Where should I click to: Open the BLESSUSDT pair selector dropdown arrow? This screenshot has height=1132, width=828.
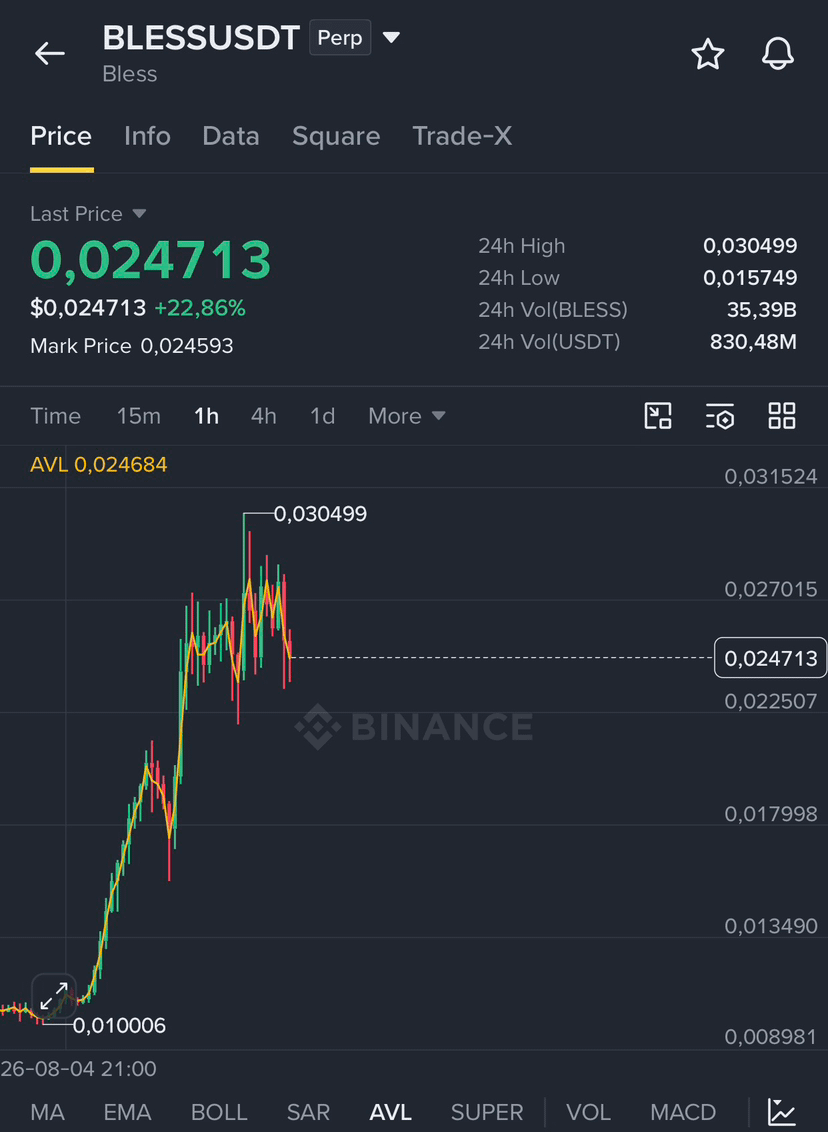pos(391,38)
